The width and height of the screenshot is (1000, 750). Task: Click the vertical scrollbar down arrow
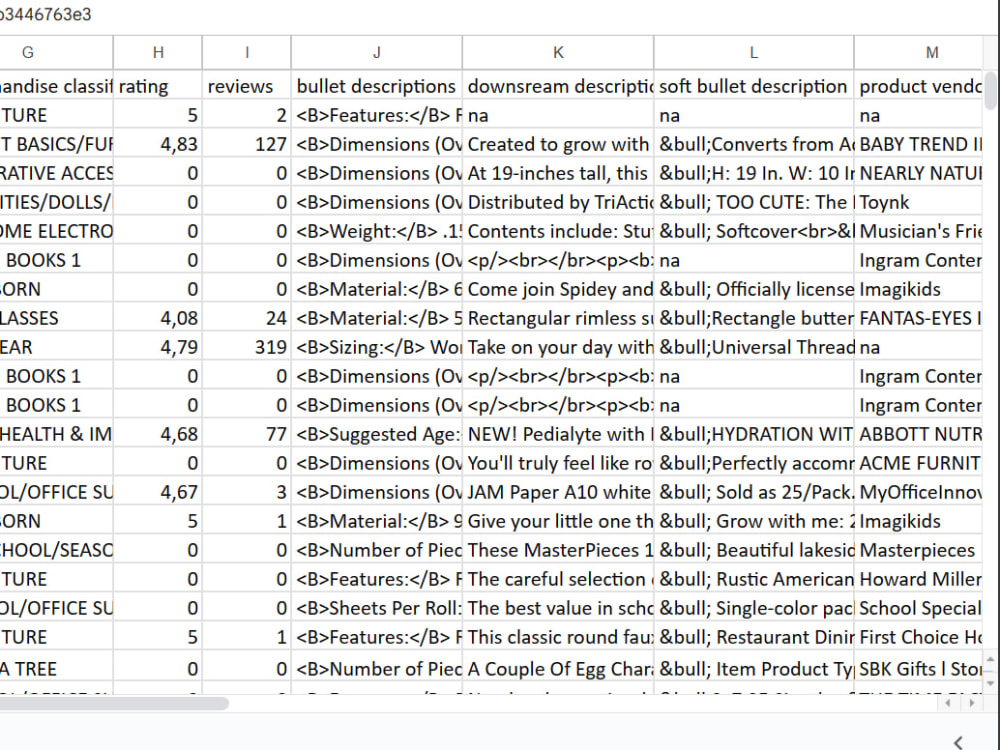990,683
